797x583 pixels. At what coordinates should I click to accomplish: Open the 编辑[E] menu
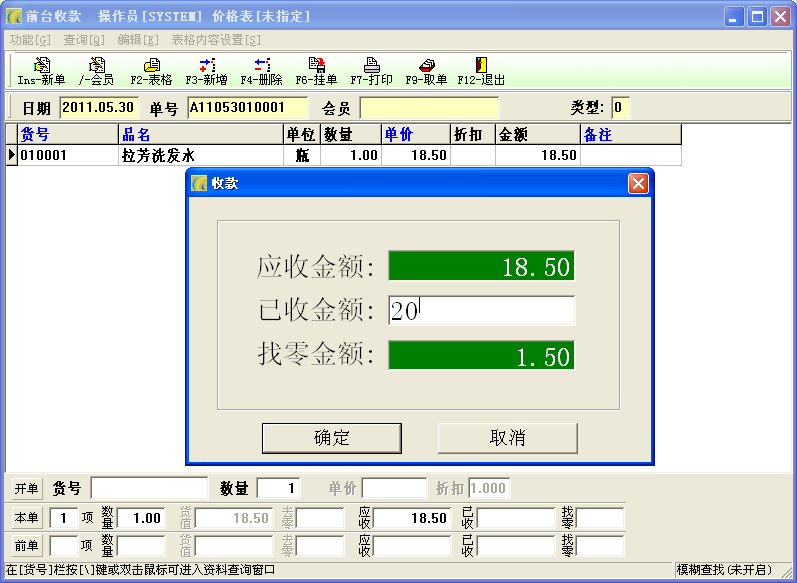pyautogui.click(x=138, y=40)
